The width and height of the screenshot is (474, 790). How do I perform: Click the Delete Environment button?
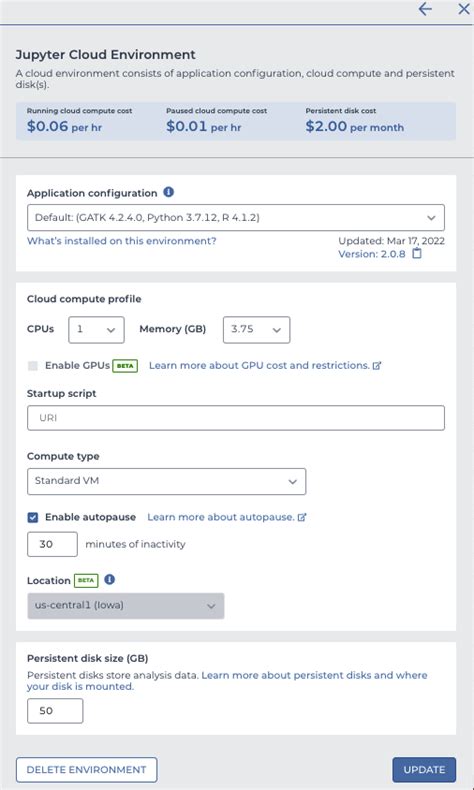coord(87,770)
